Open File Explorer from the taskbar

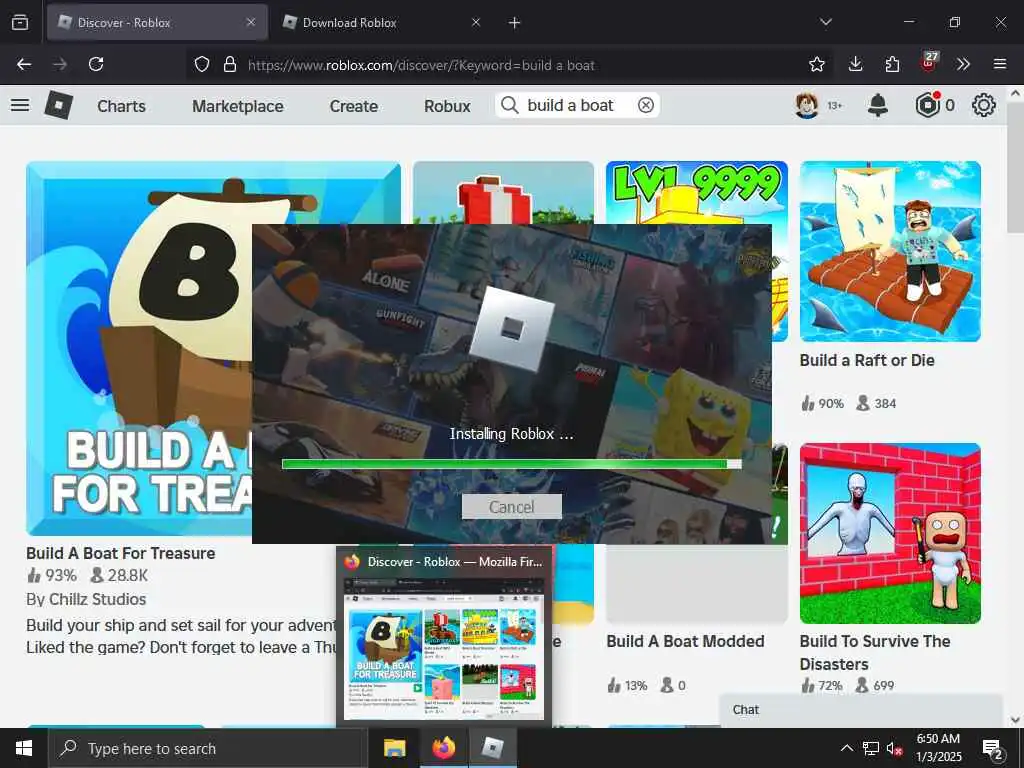[x=394, y=748]
